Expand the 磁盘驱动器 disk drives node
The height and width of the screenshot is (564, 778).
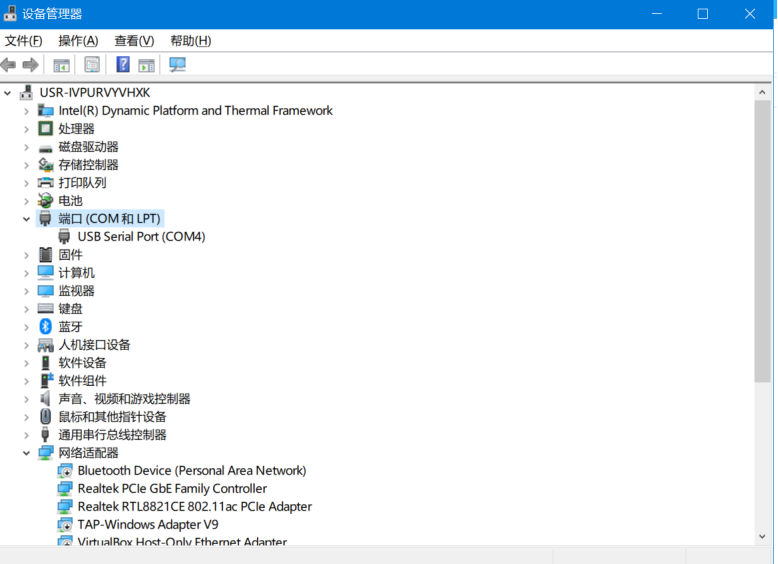pos(27,147)
